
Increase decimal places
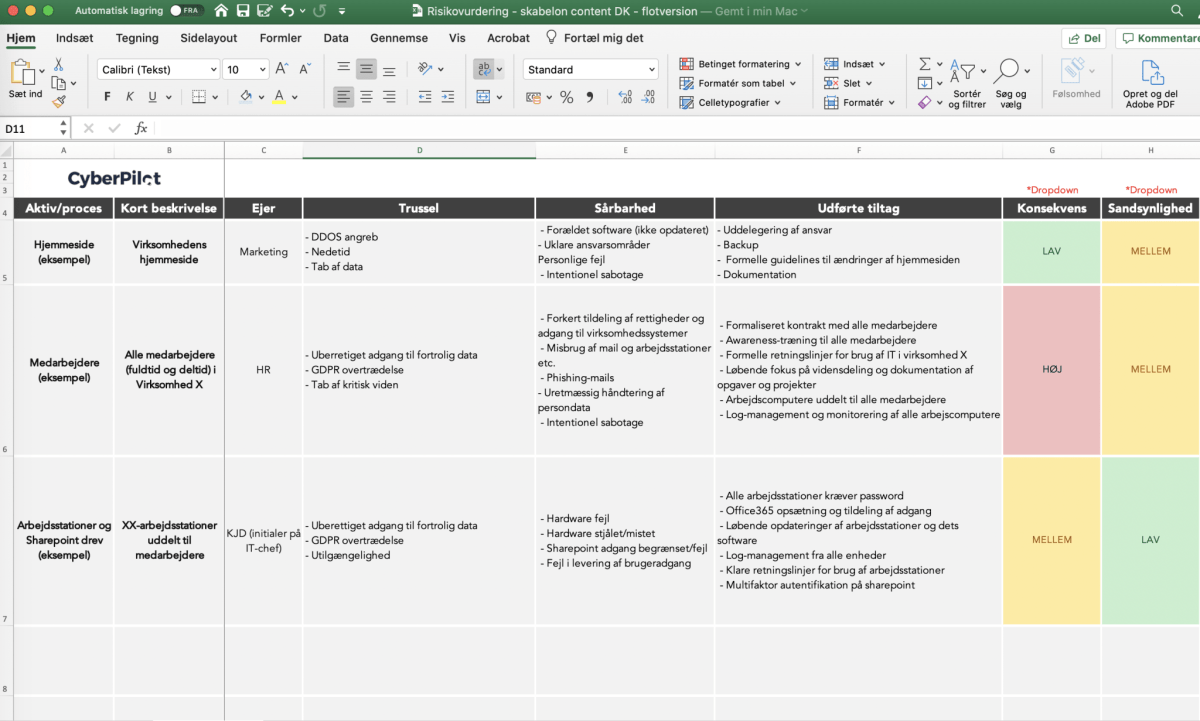[x=625, y=97]
